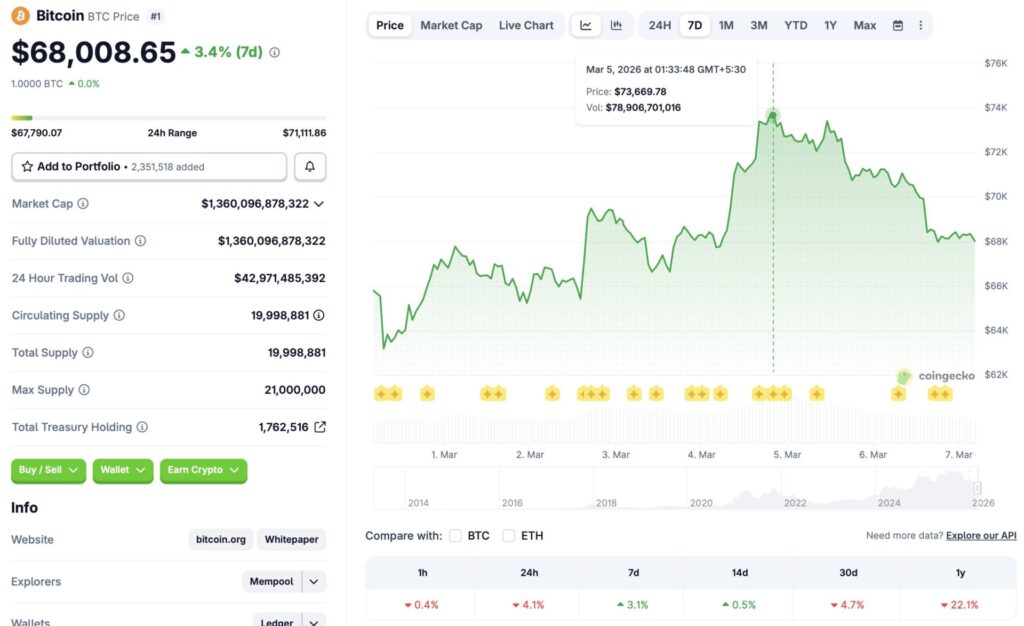Switch to the candlestick chart icon
The height and width of the screenshot is (626, 1024).
point(616,26)
